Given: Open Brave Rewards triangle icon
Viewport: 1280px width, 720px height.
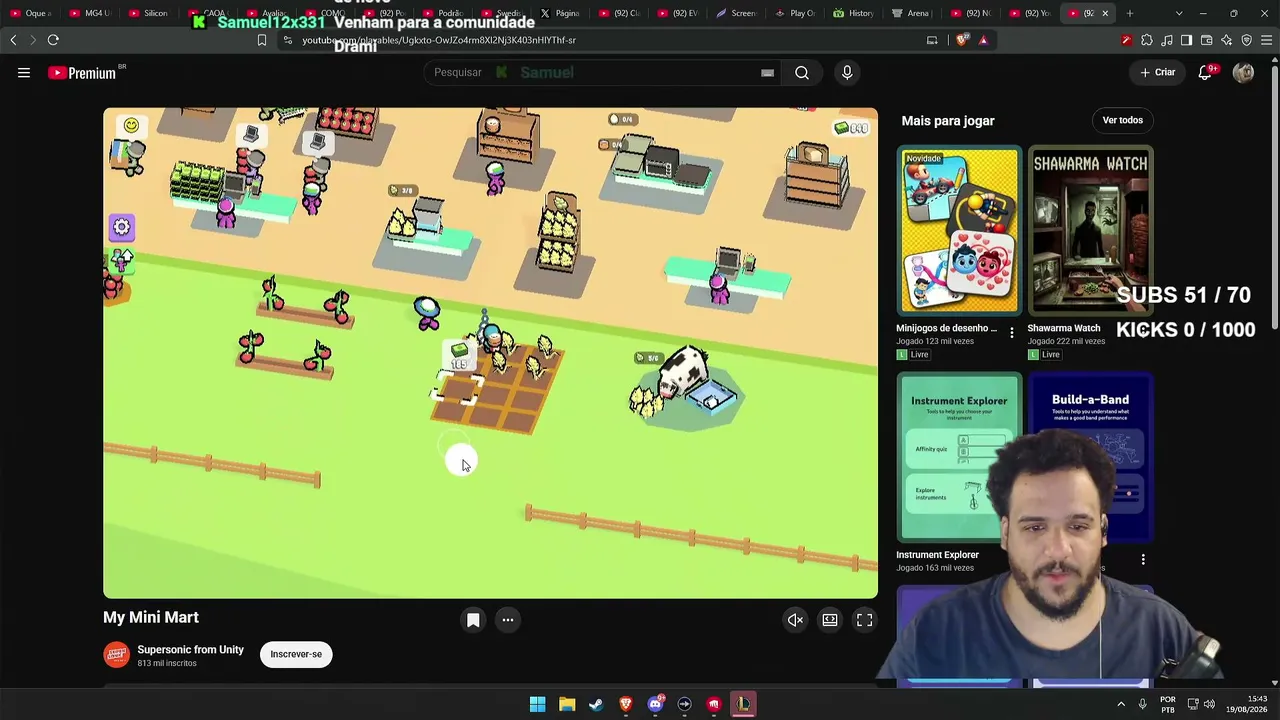Looking at the screenshot, I should tap(983, 40).
